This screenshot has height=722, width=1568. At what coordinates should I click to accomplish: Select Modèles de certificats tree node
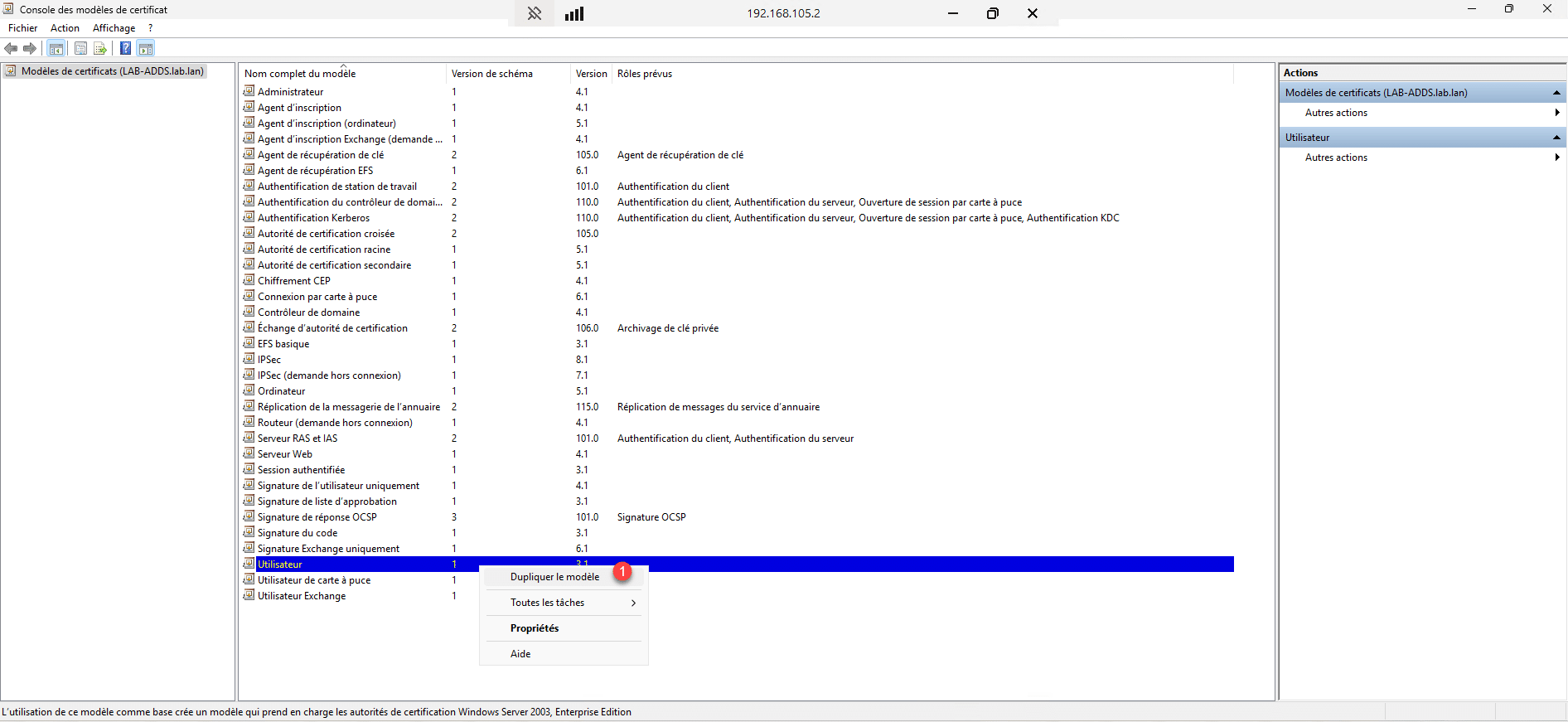click(112, 71)
